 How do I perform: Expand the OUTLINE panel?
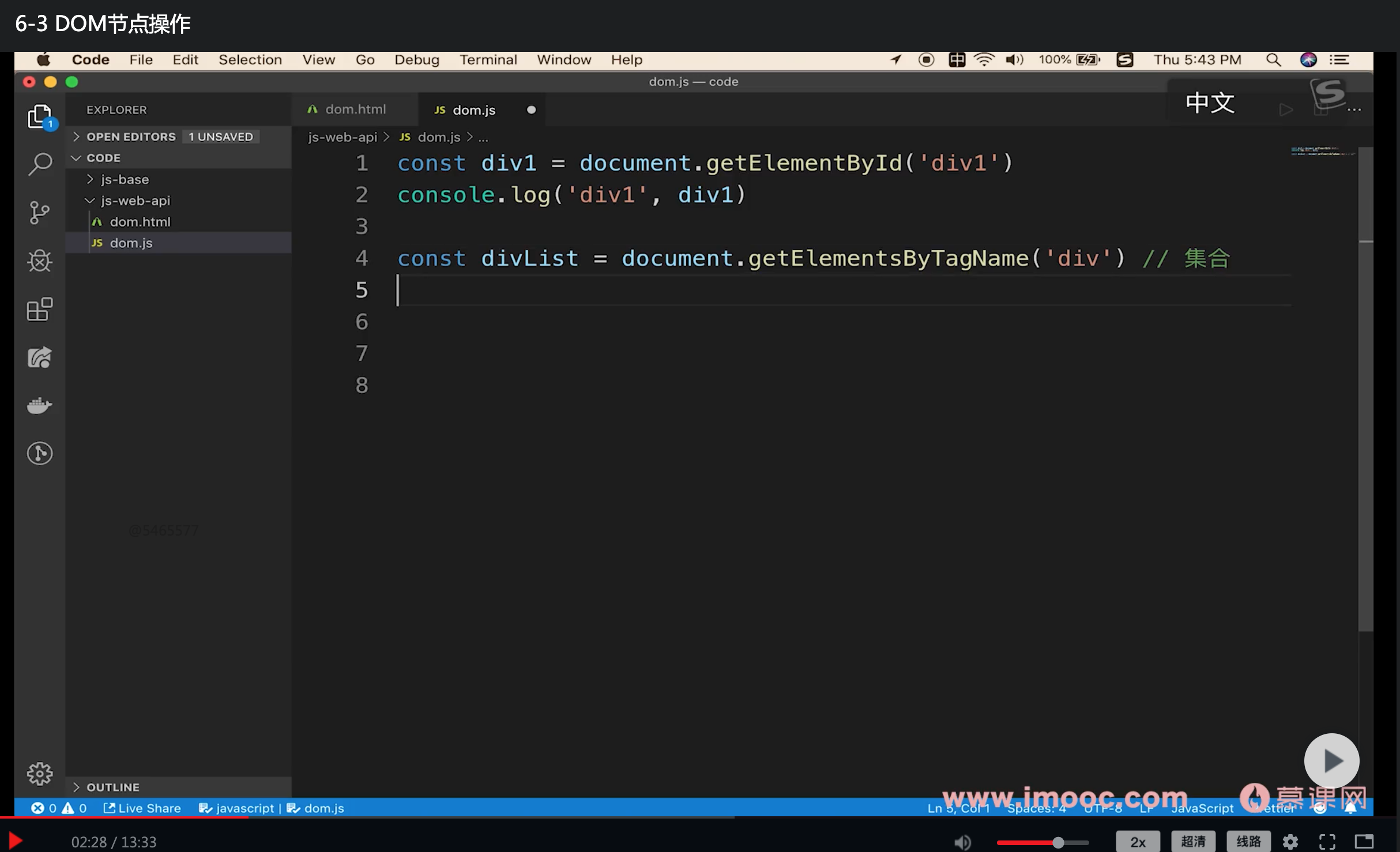click(113, 787)
